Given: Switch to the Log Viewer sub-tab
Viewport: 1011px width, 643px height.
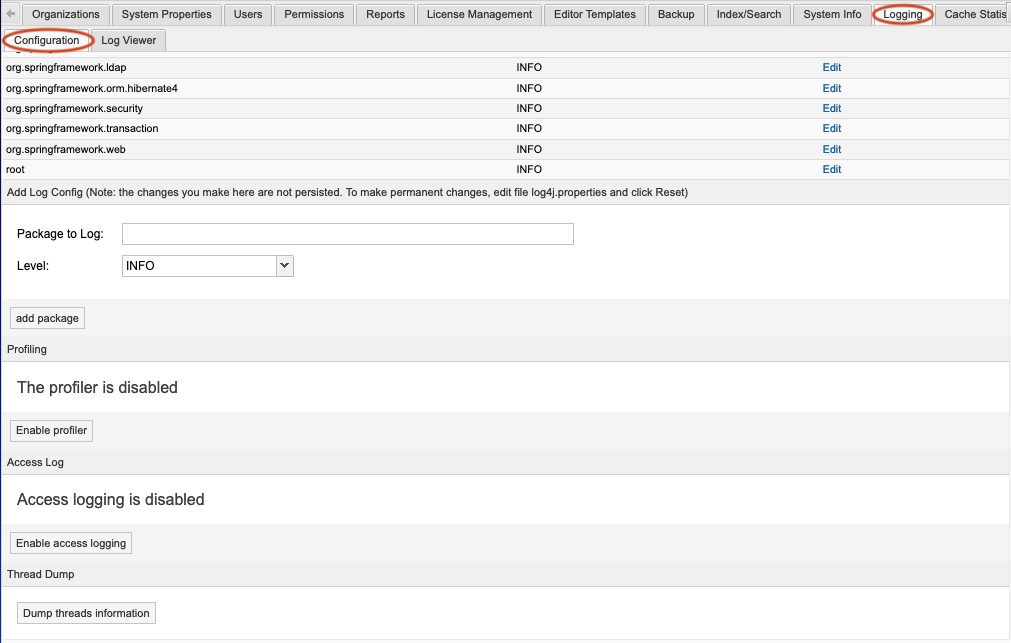Looking at the screenshot, I should coord(128,40).
